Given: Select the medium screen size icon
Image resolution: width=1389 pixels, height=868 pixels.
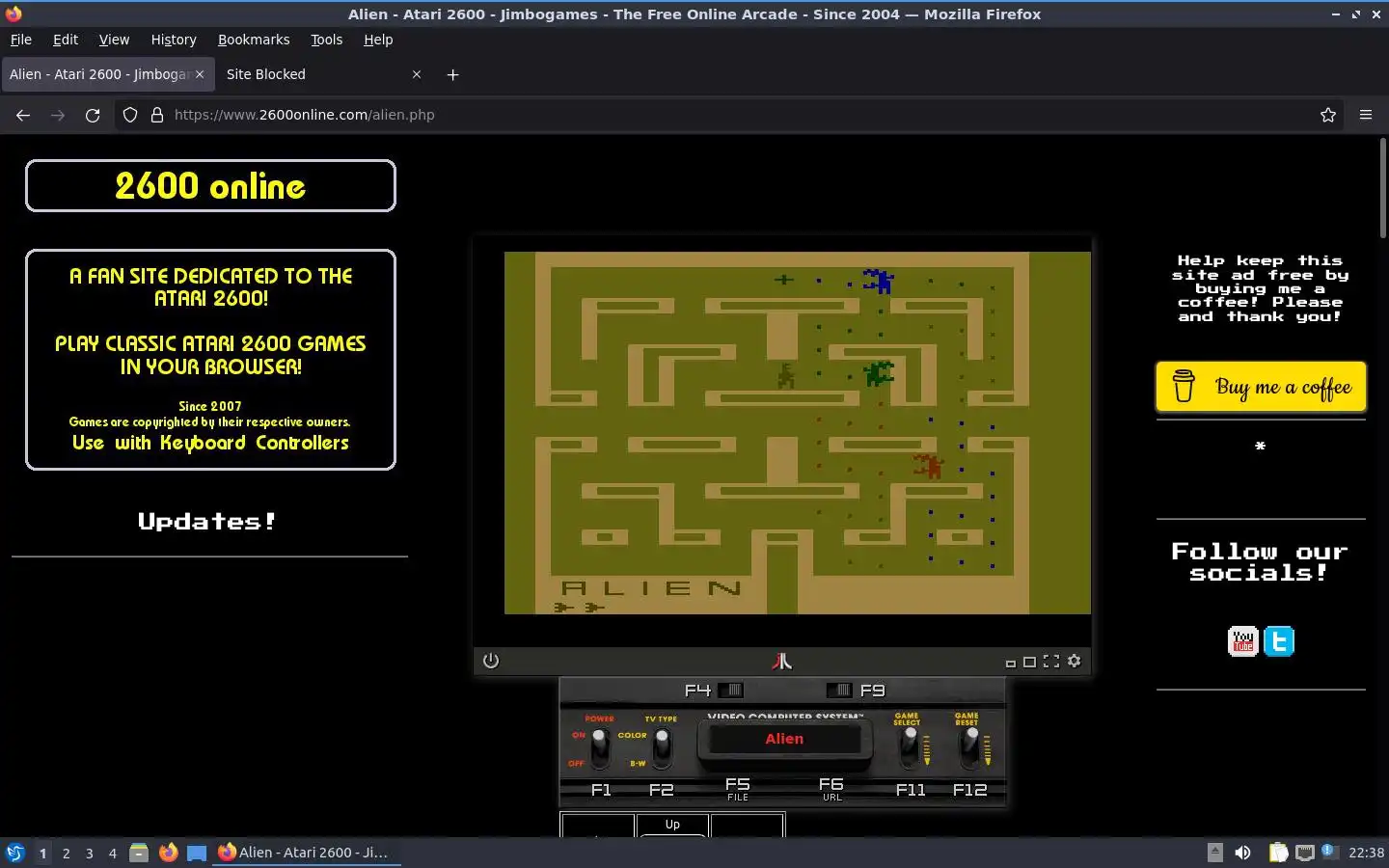Looking at the screenshot, I should (x=1029, y=662).
